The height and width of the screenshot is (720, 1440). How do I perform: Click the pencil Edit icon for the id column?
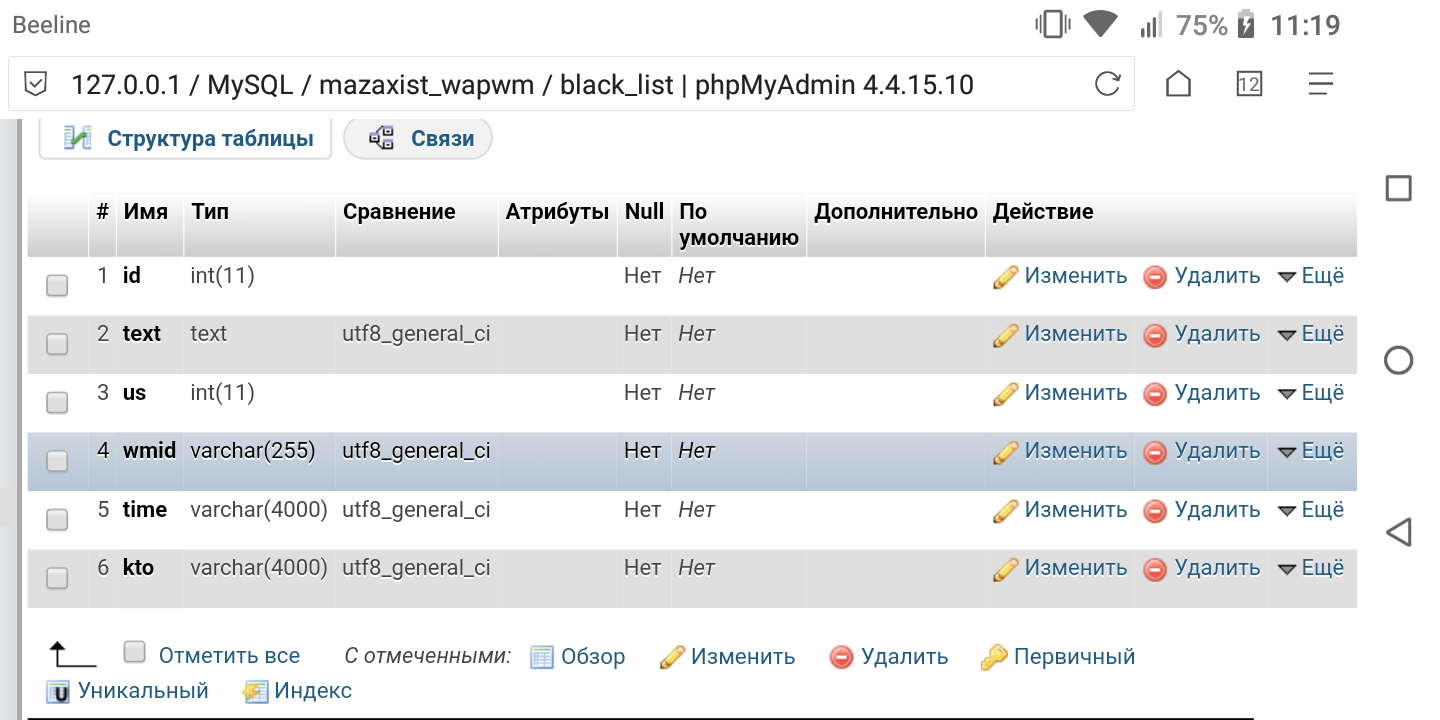pos(1005,277)
